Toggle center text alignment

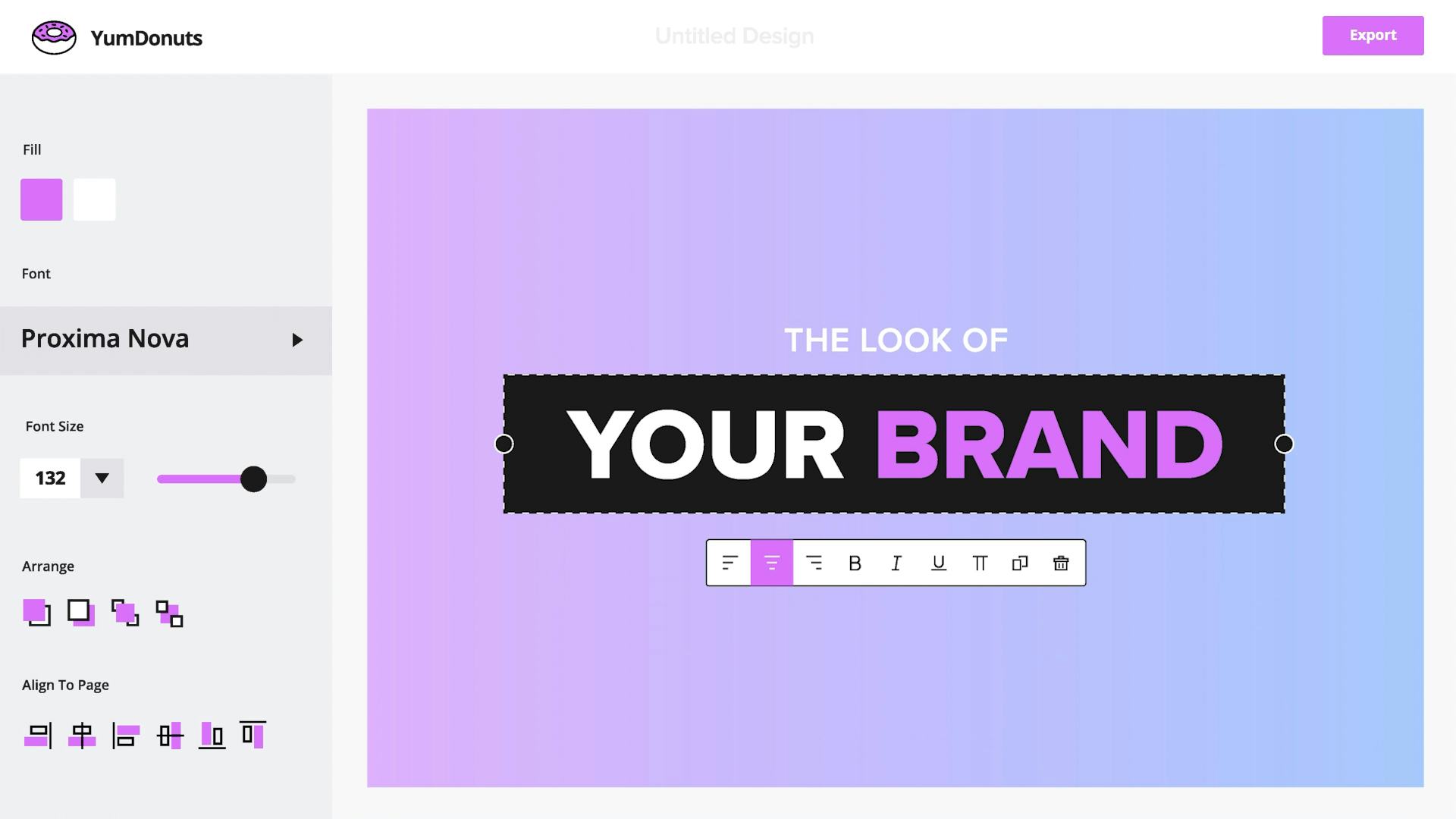coord(772,563)
